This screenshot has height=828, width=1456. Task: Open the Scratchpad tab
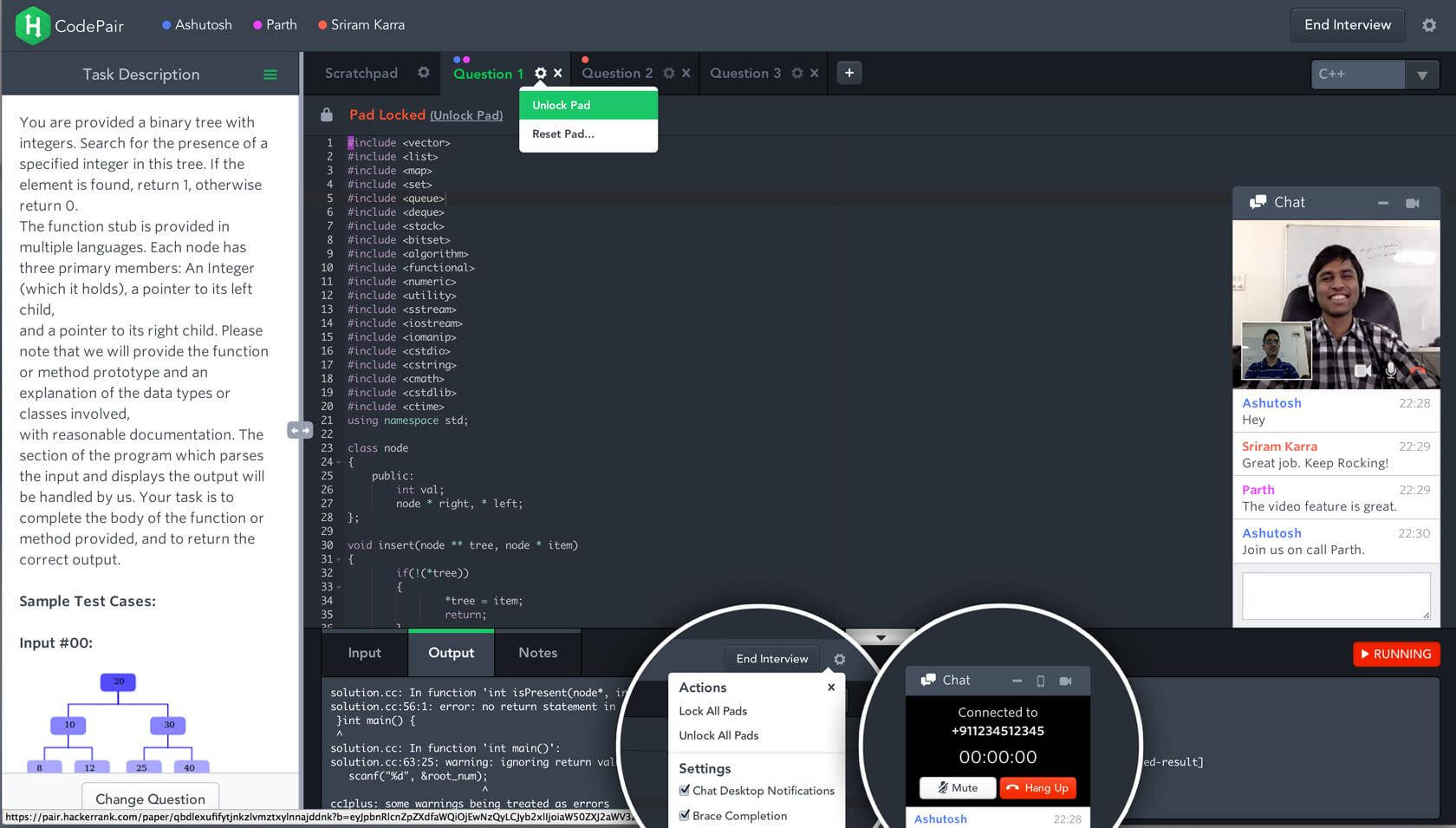[361, 74]
